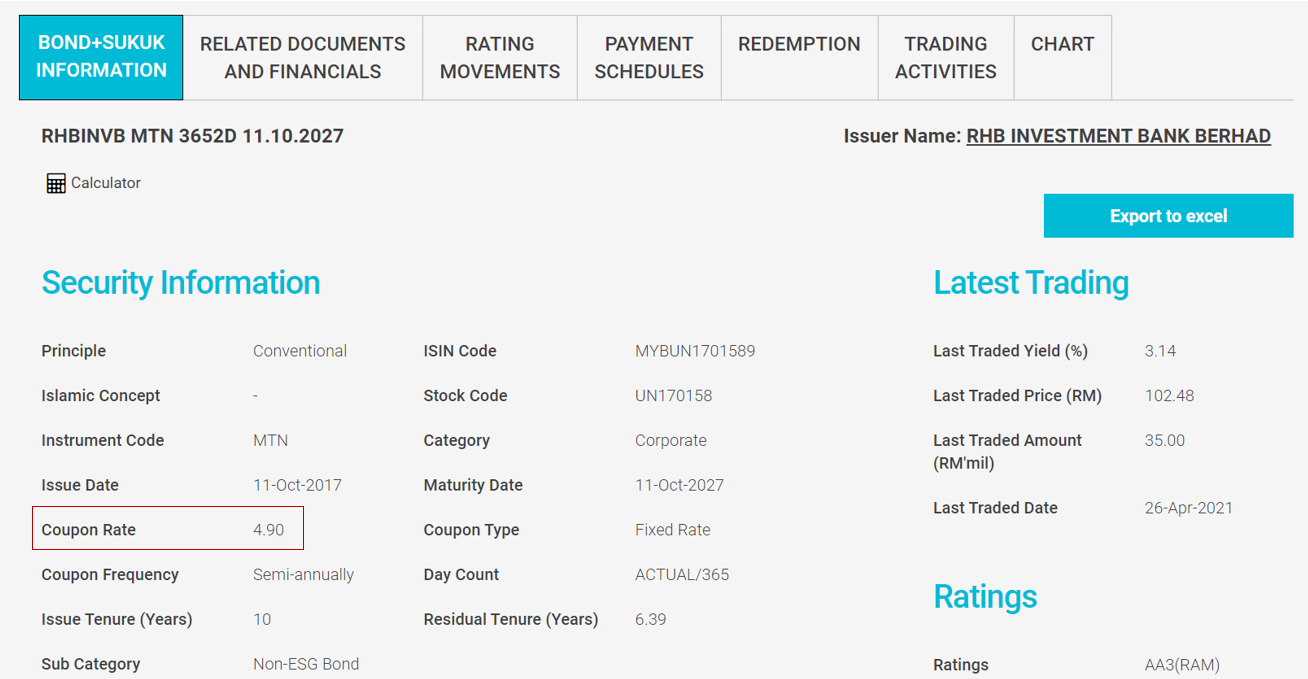Show the Chart tab
This screenshot has width=1308, height=679.
pos(1063,57)
